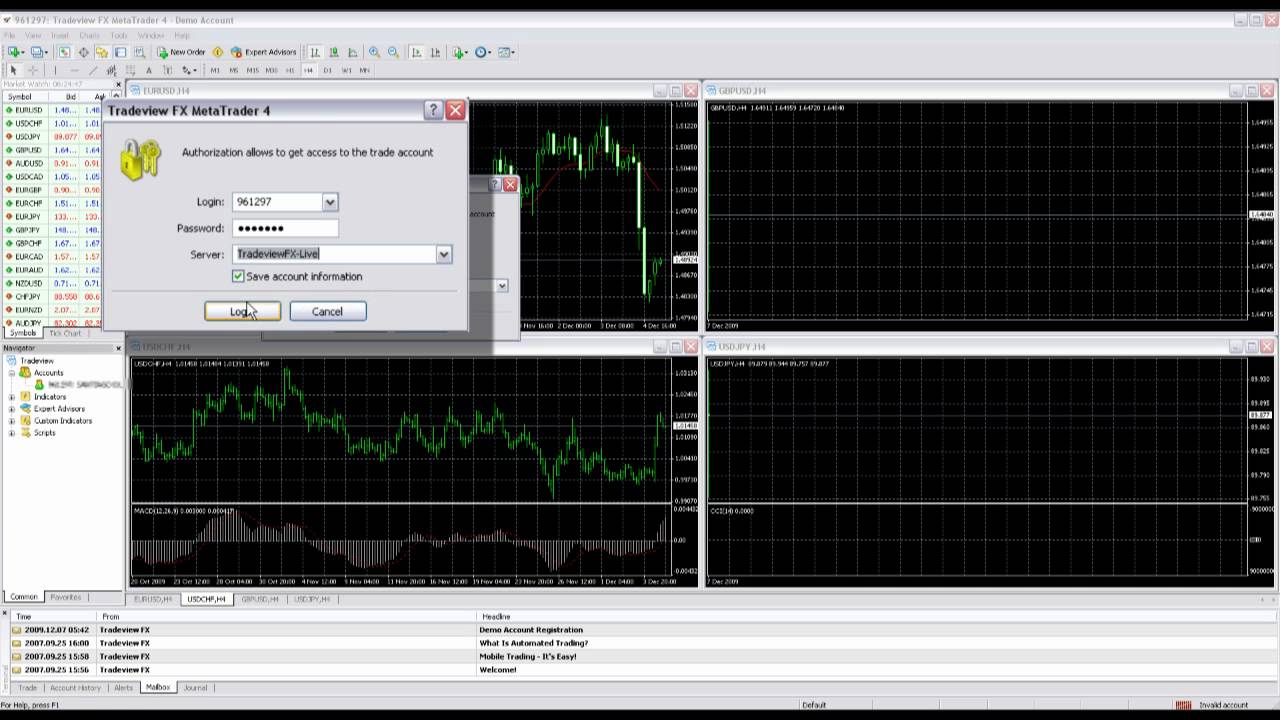Image resolution: width=1280 pixels, height=720 pixels.
Task: Cancel the authorization dialog
Action: click(x=327, y=311)
